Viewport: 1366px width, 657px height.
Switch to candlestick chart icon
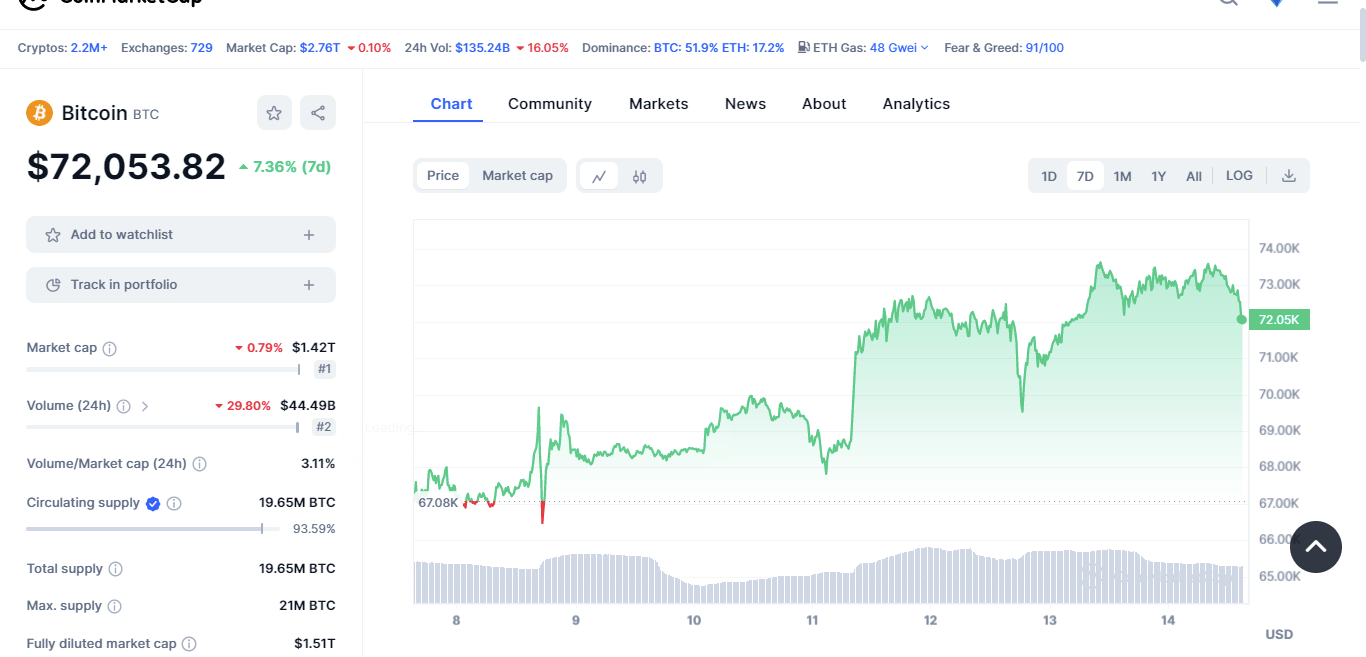(640, 176)
